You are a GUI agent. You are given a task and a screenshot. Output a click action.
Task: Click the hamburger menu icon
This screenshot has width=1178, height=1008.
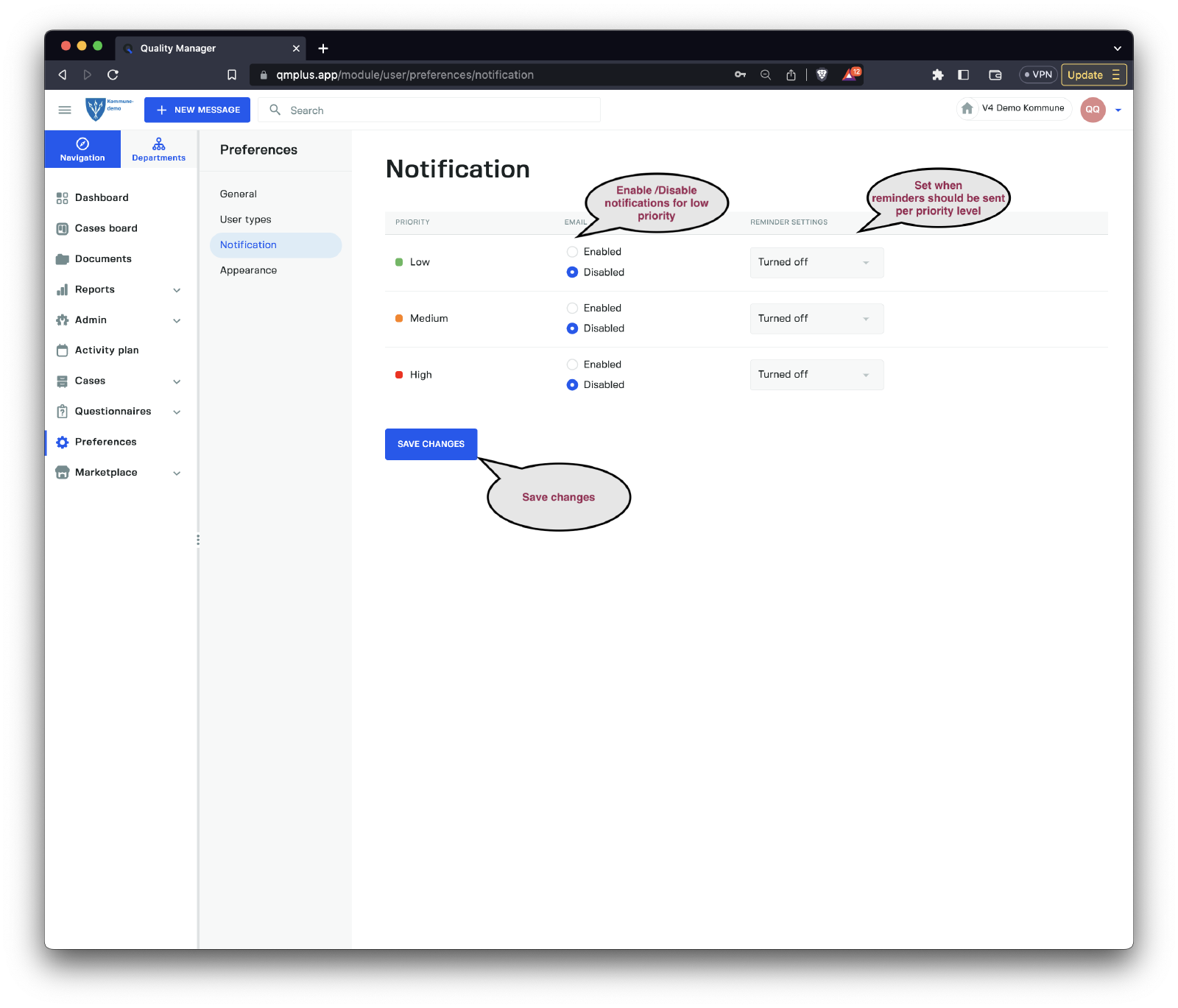coord(65,110)
